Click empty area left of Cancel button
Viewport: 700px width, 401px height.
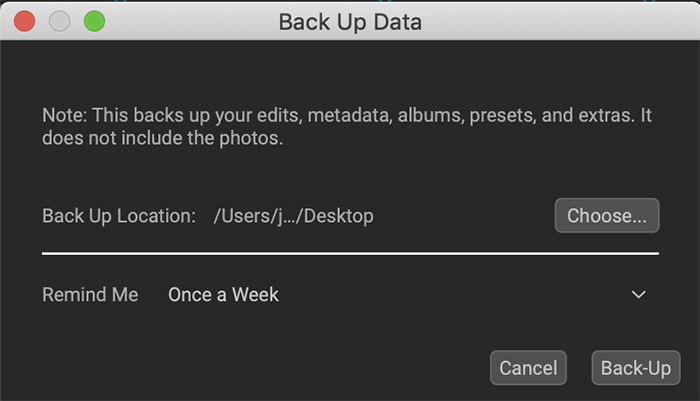(268, 368)
